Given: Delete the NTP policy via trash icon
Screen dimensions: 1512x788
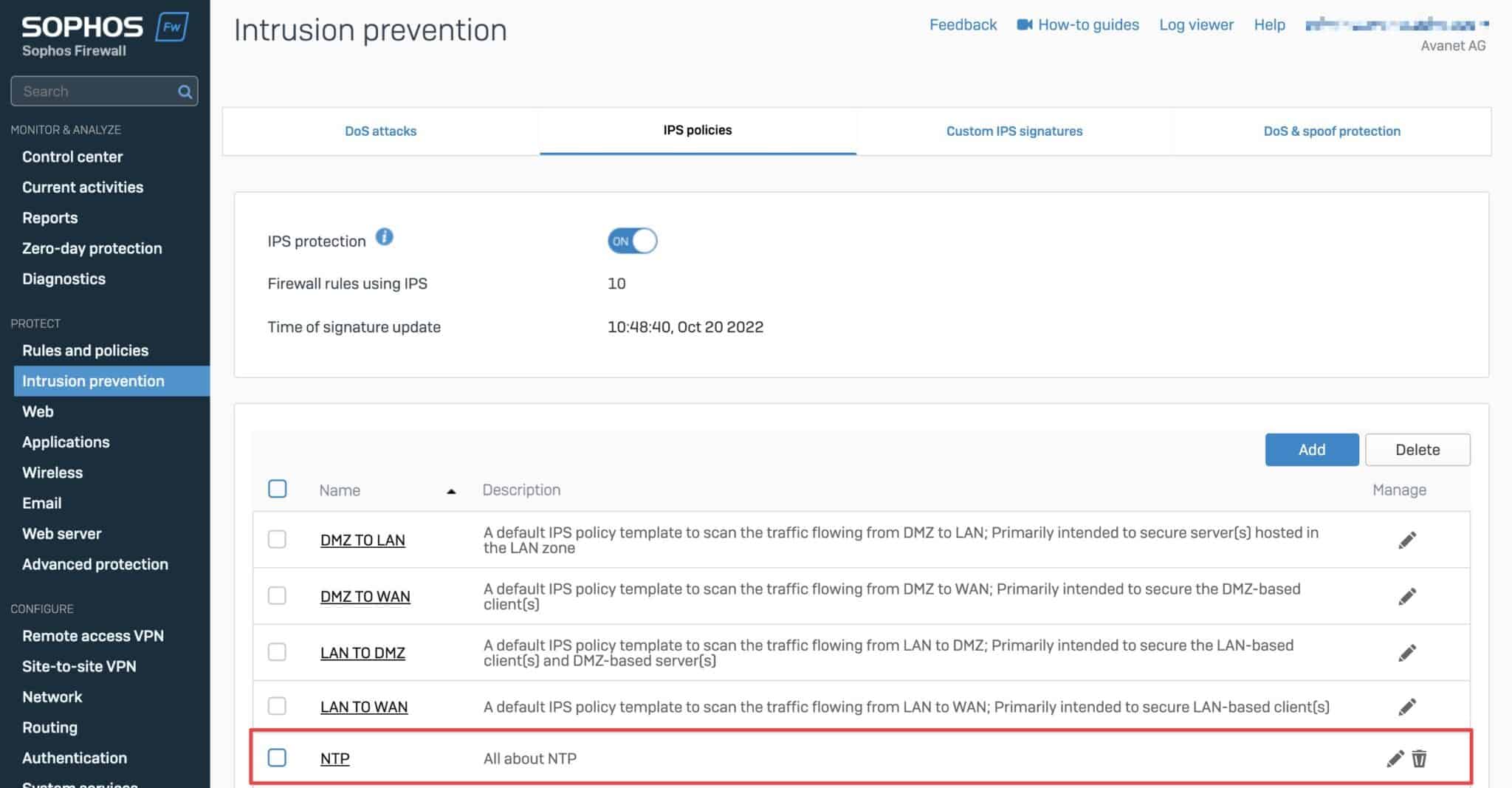Looking at the screenshot, I should pos(1419,758).
